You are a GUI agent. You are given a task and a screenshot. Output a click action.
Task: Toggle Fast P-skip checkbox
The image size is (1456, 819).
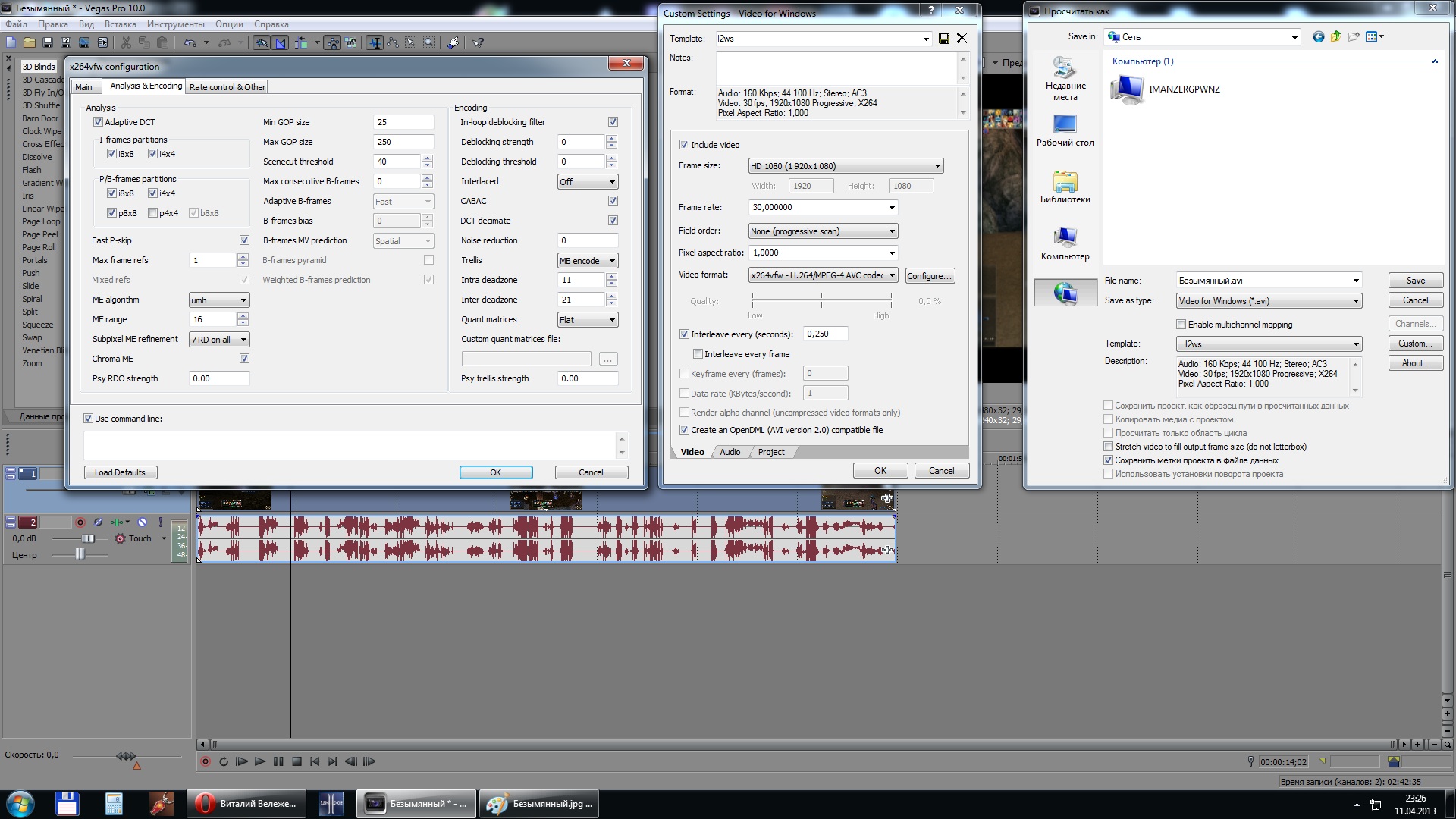(x=244, y=240)
